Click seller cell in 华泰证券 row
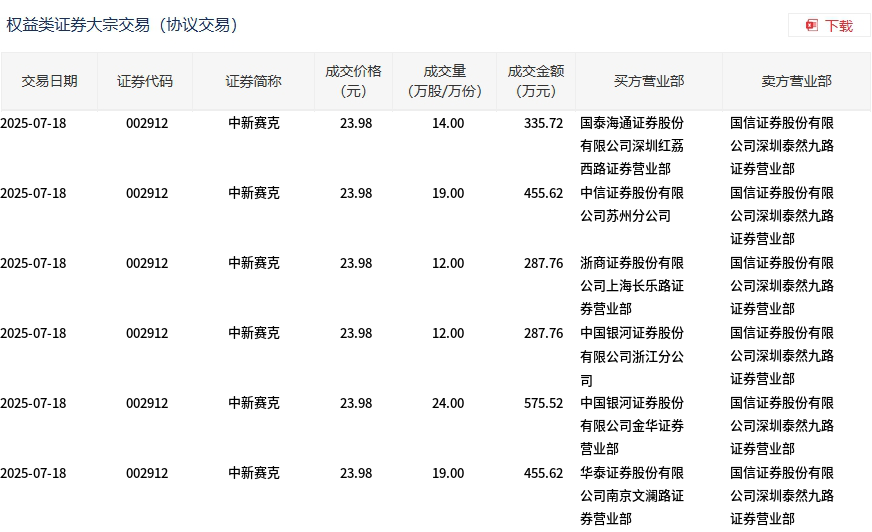The image size is (872, 532). click(x=781, y=496)
